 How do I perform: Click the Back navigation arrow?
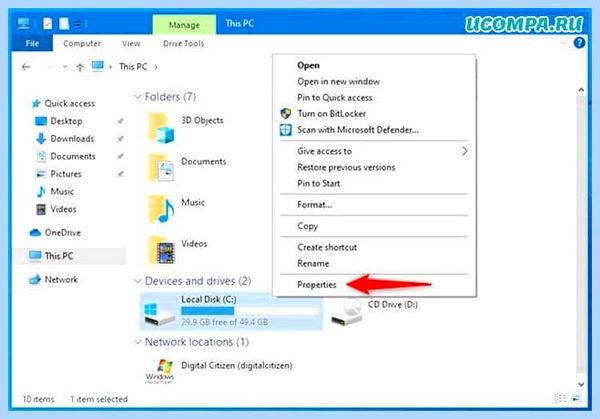pos(26,67)
